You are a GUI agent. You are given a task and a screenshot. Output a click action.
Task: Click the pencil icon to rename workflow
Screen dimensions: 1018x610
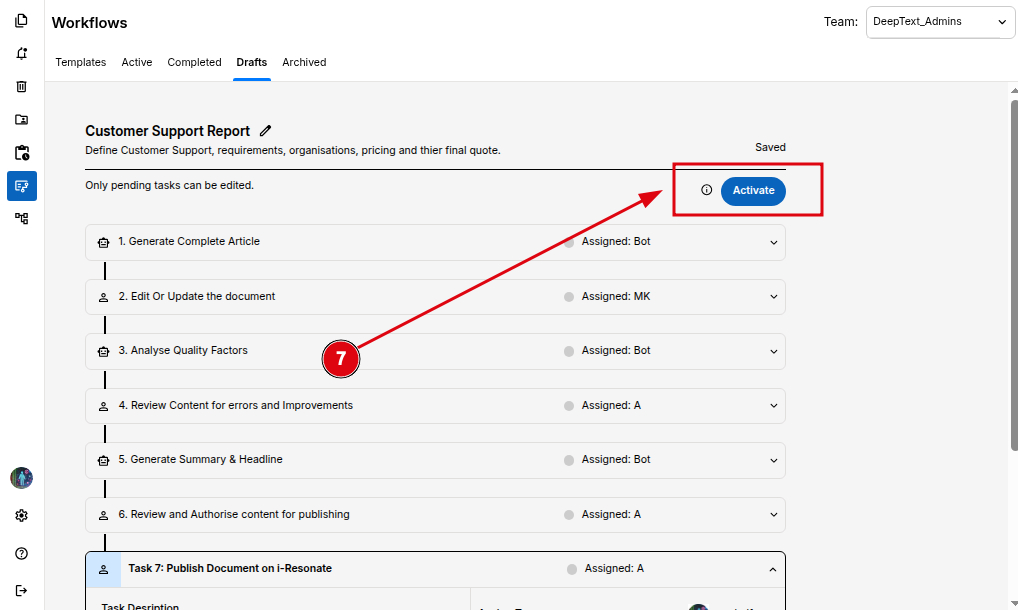click(x=265, y=131)
